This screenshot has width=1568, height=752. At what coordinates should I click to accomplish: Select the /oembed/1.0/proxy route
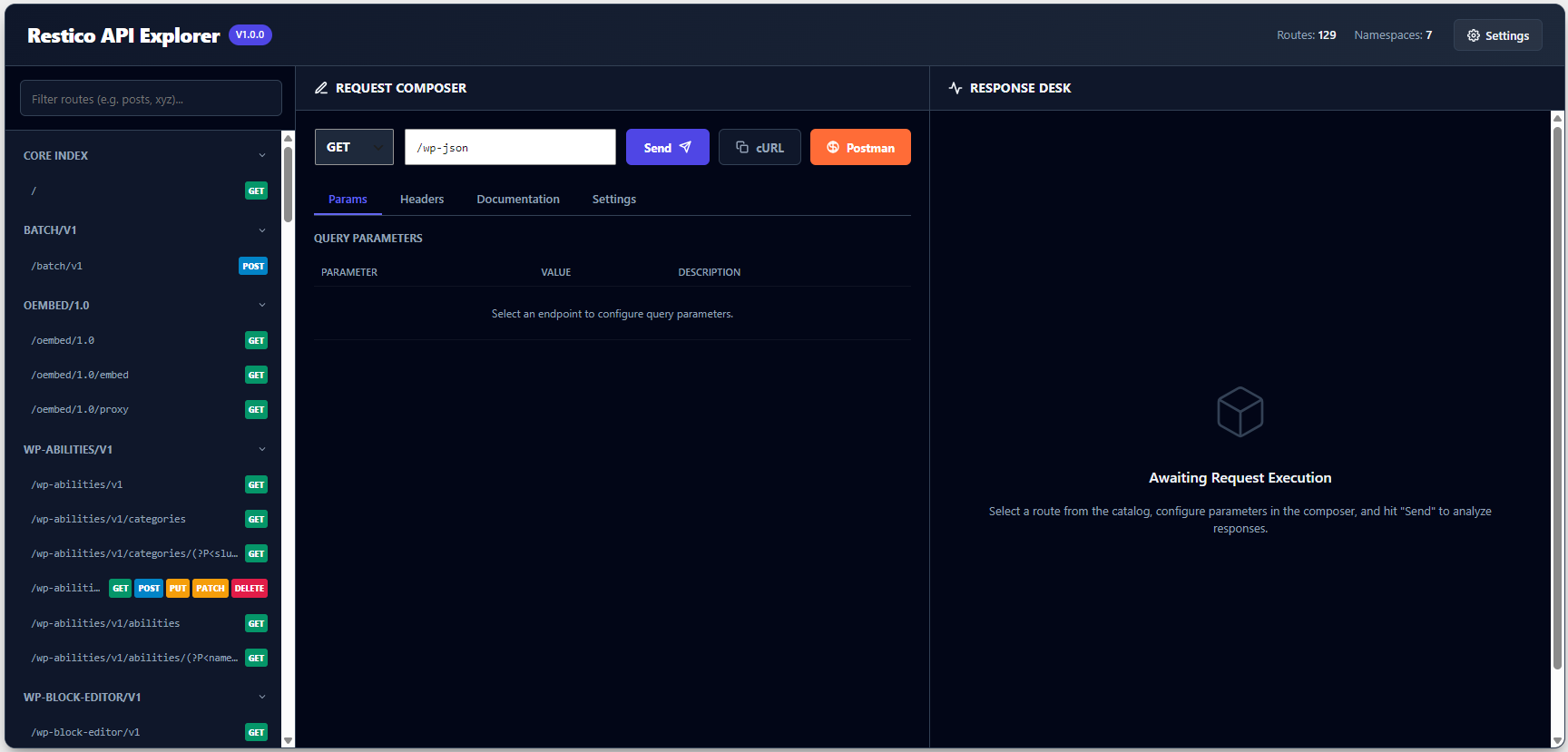(149, 409)
